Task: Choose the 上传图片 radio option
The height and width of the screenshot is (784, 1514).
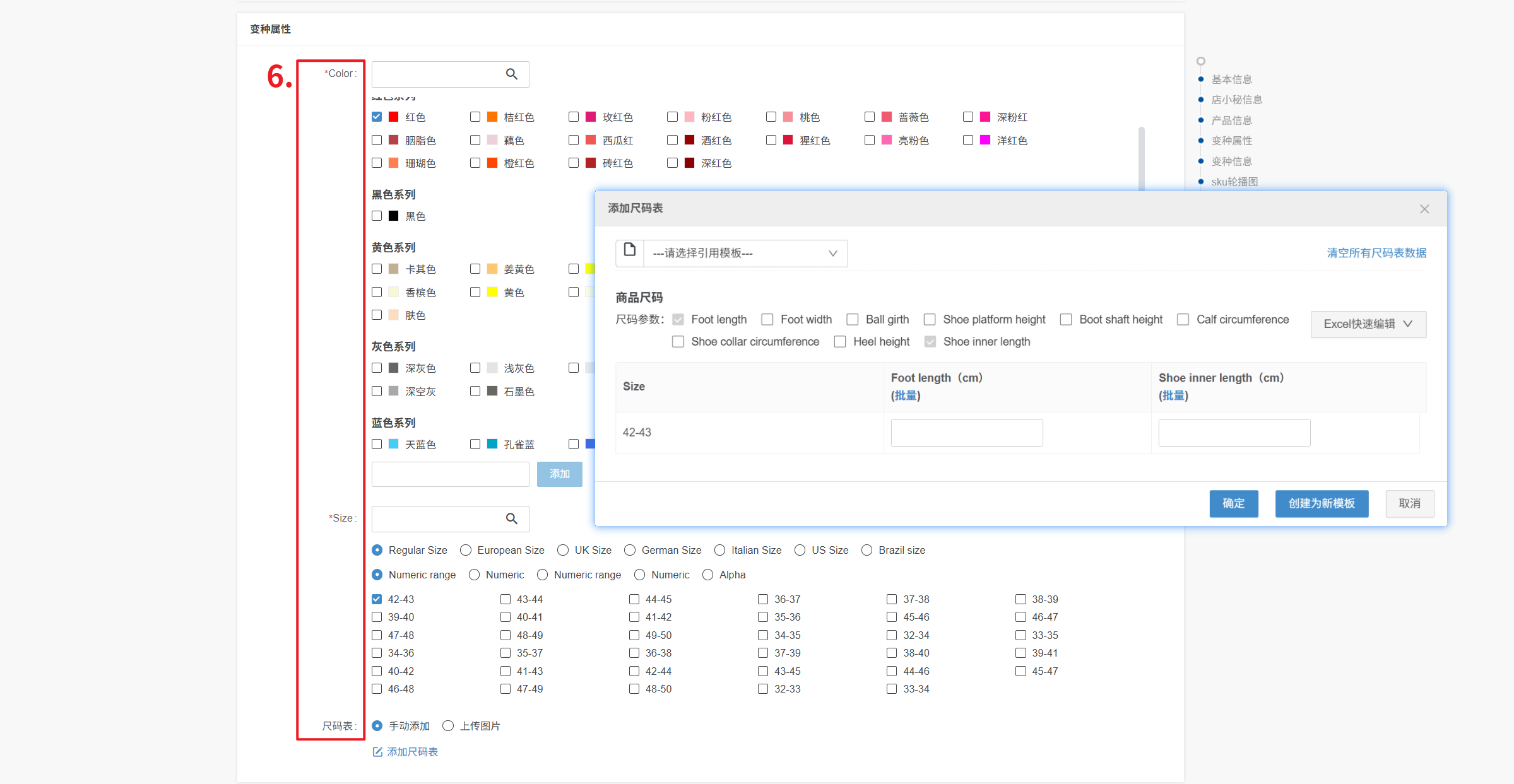Action: (448, 726)
